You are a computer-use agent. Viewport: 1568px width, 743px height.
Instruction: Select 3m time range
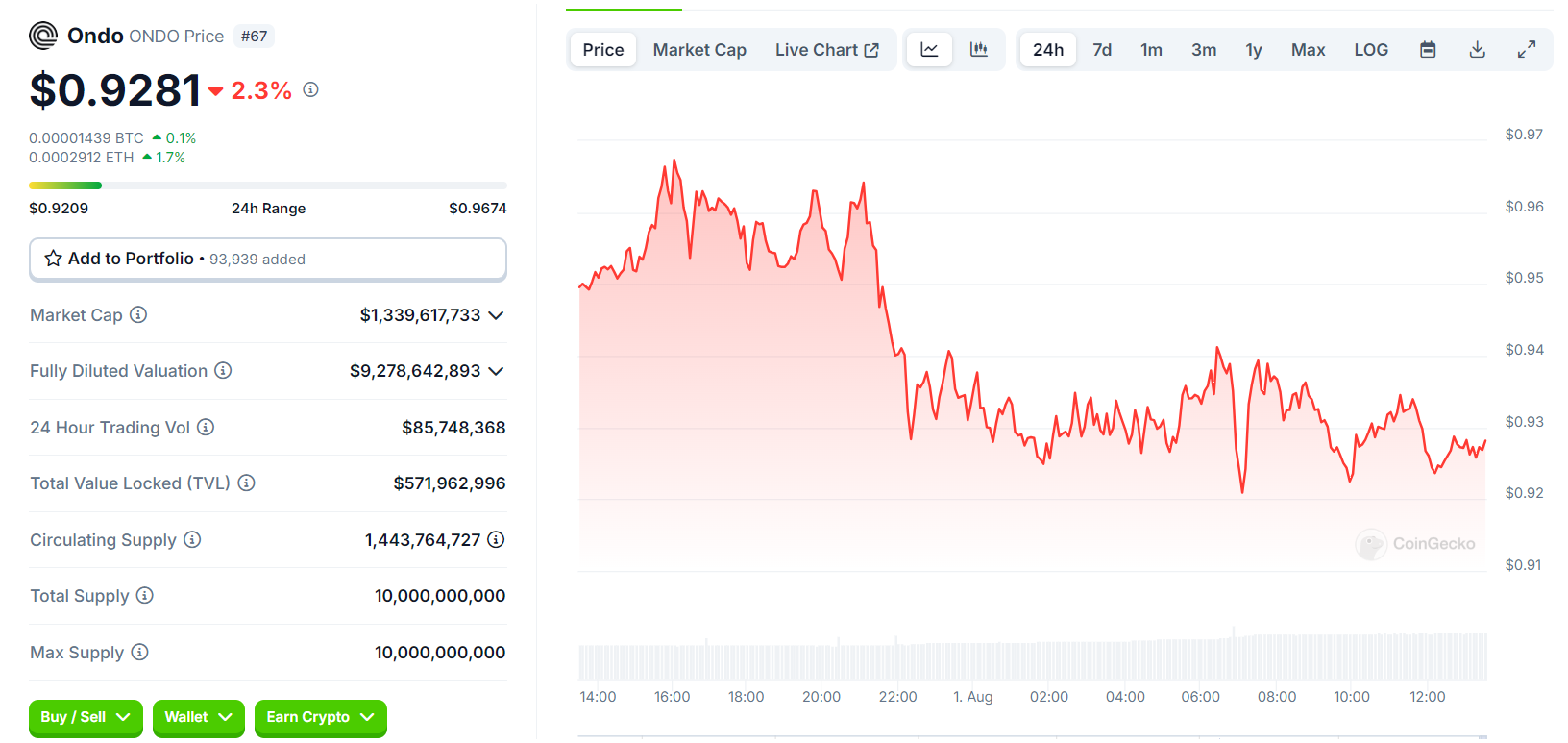pos(1204,50)
